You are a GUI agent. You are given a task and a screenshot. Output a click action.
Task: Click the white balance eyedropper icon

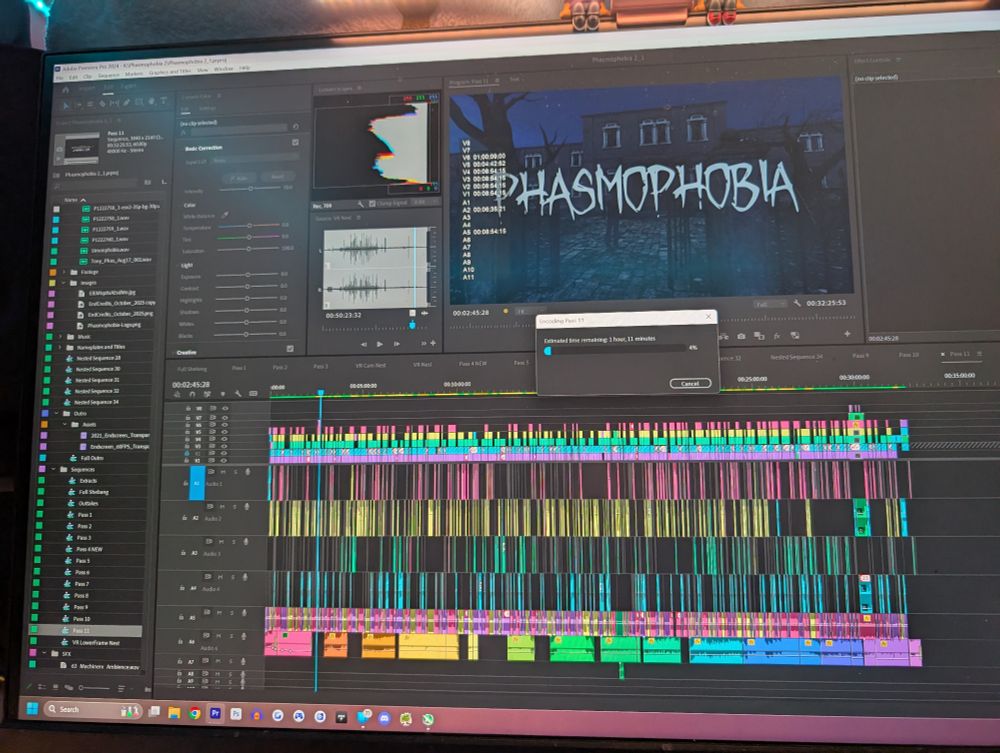tap(224, 216)
